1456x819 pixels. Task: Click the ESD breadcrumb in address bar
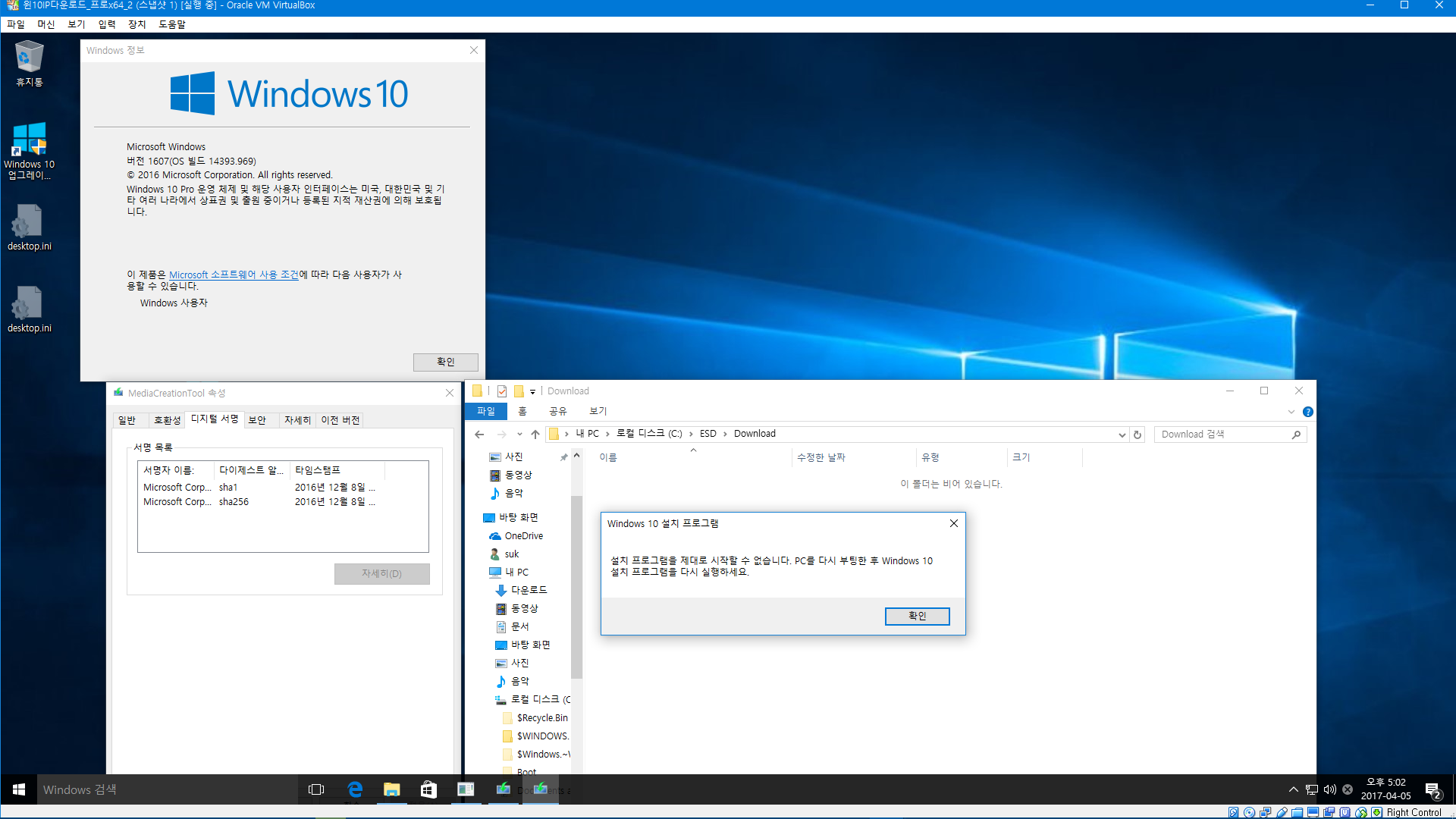(708, 434)
